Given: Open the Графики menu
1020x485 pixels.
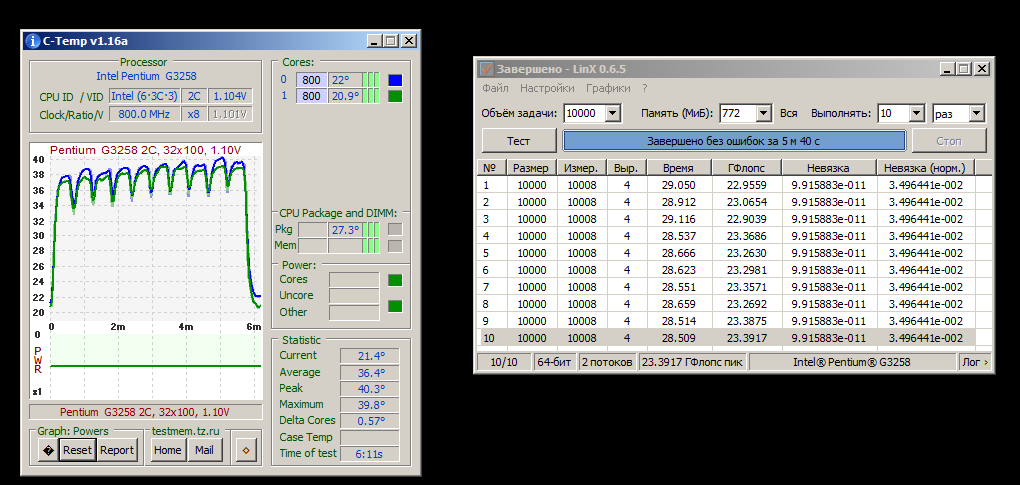Looking at the screenshot, I should click(608, 88).
